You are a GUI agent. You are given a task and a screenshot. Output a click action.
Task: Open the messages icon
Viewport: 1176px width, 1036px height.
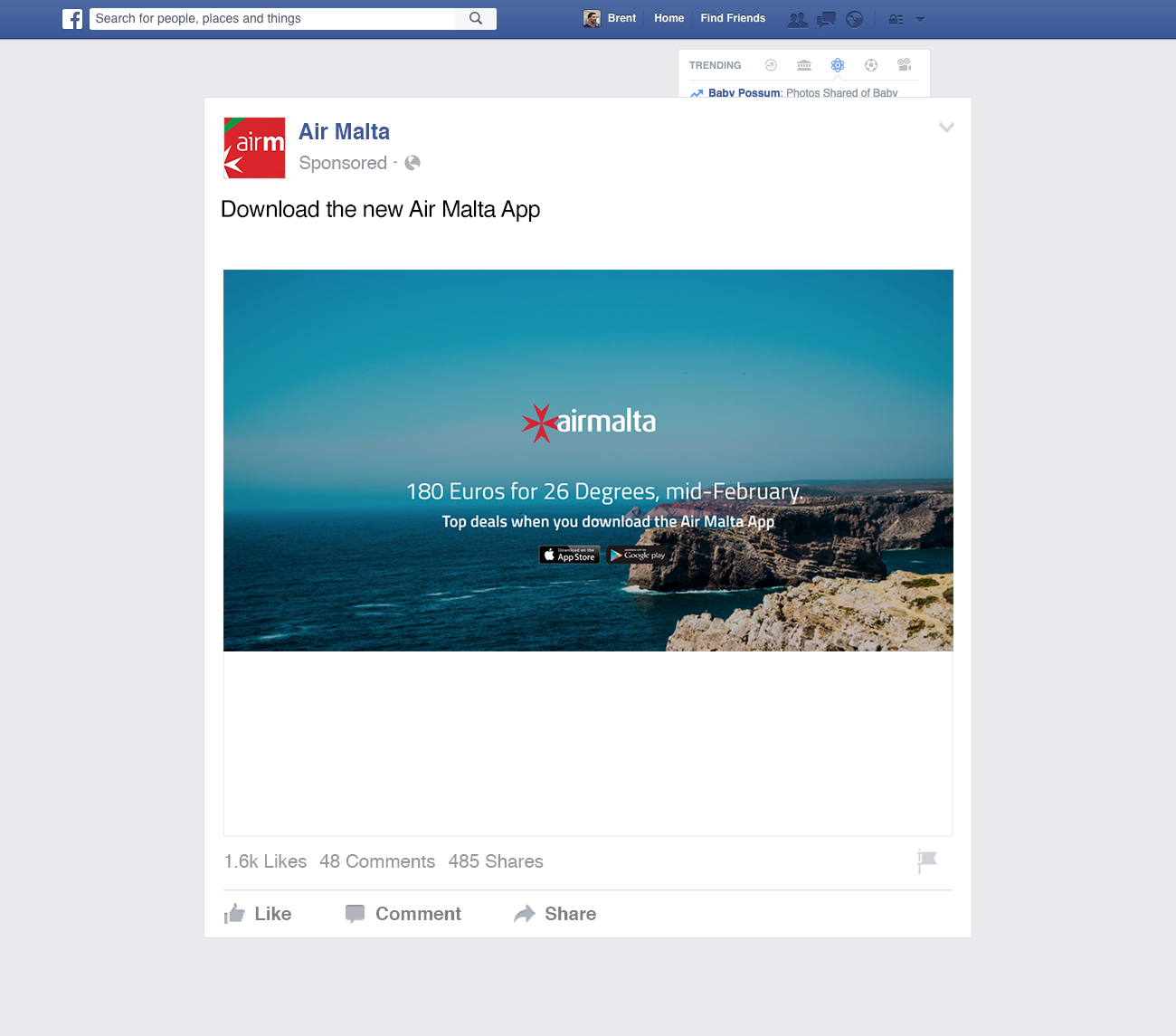(826, 19)
